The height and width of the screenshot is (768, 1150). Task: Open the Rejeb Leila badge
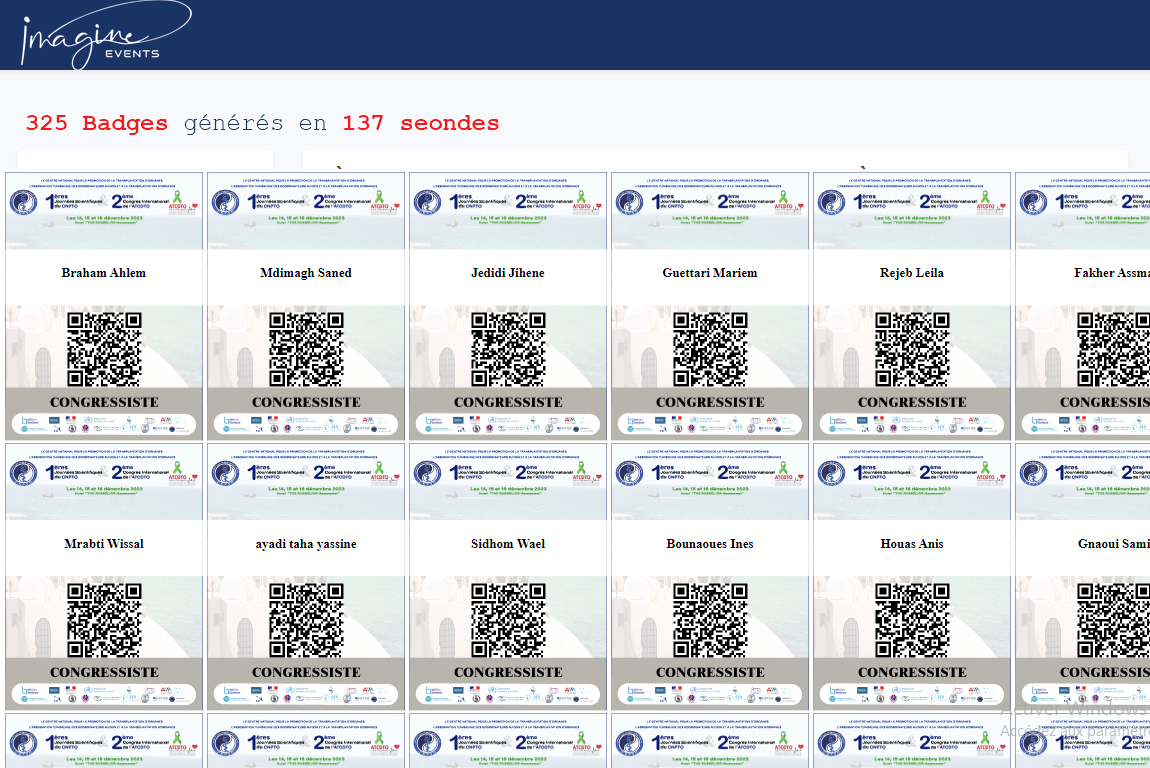(912, 306)
